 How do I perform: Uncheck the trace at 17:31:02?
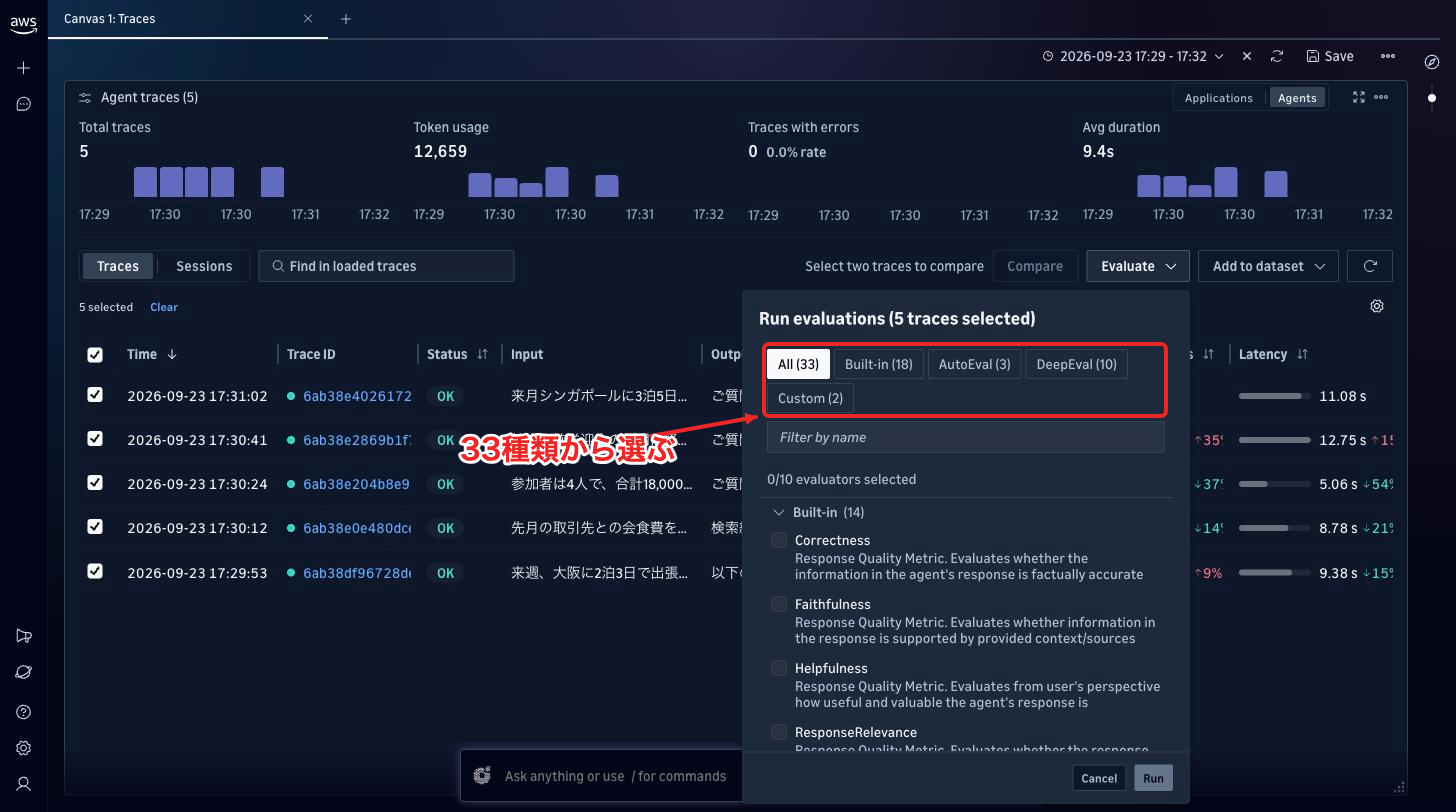coord(95,395)
